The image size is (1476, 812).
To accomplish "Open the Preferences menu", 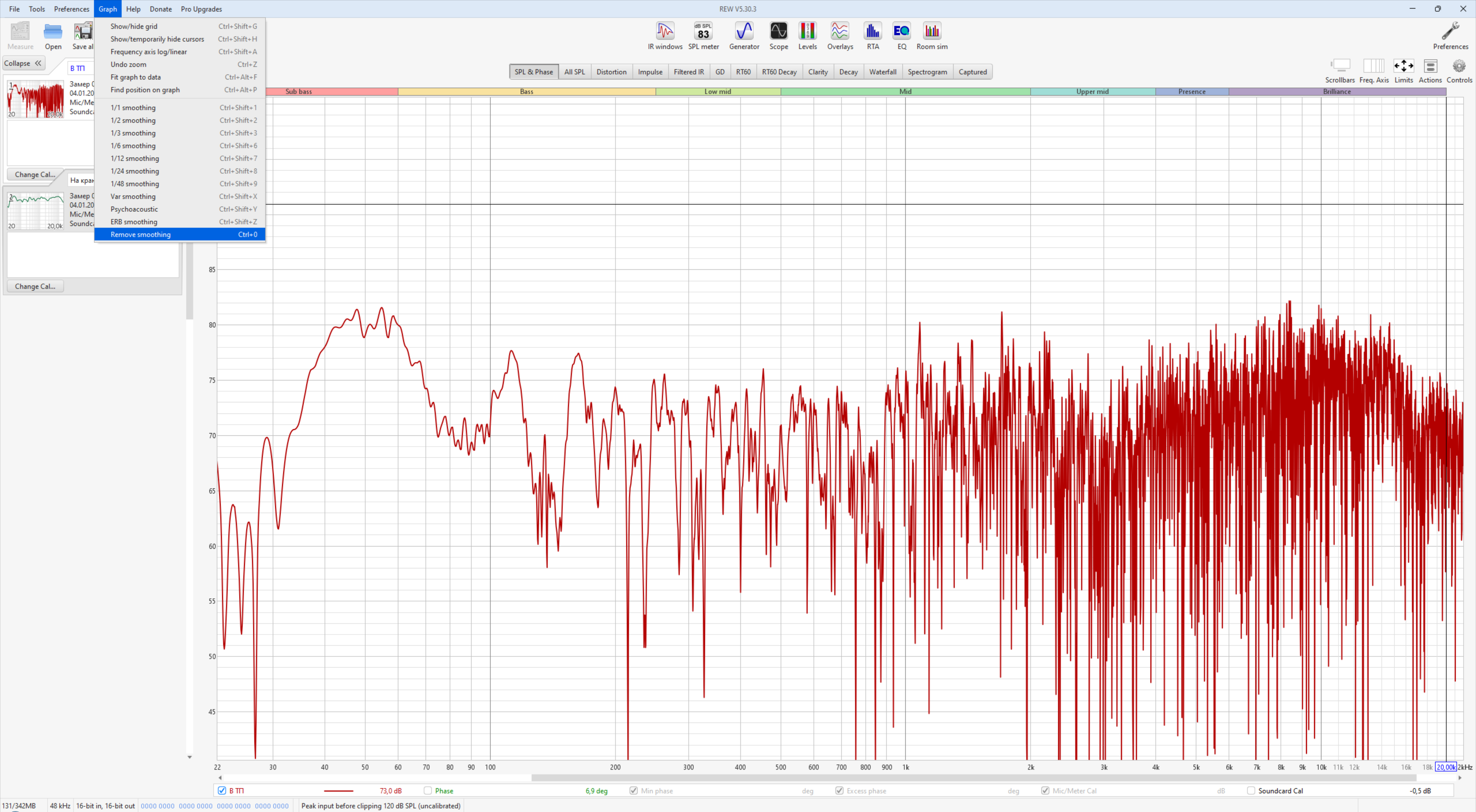I will coord(71,8).
